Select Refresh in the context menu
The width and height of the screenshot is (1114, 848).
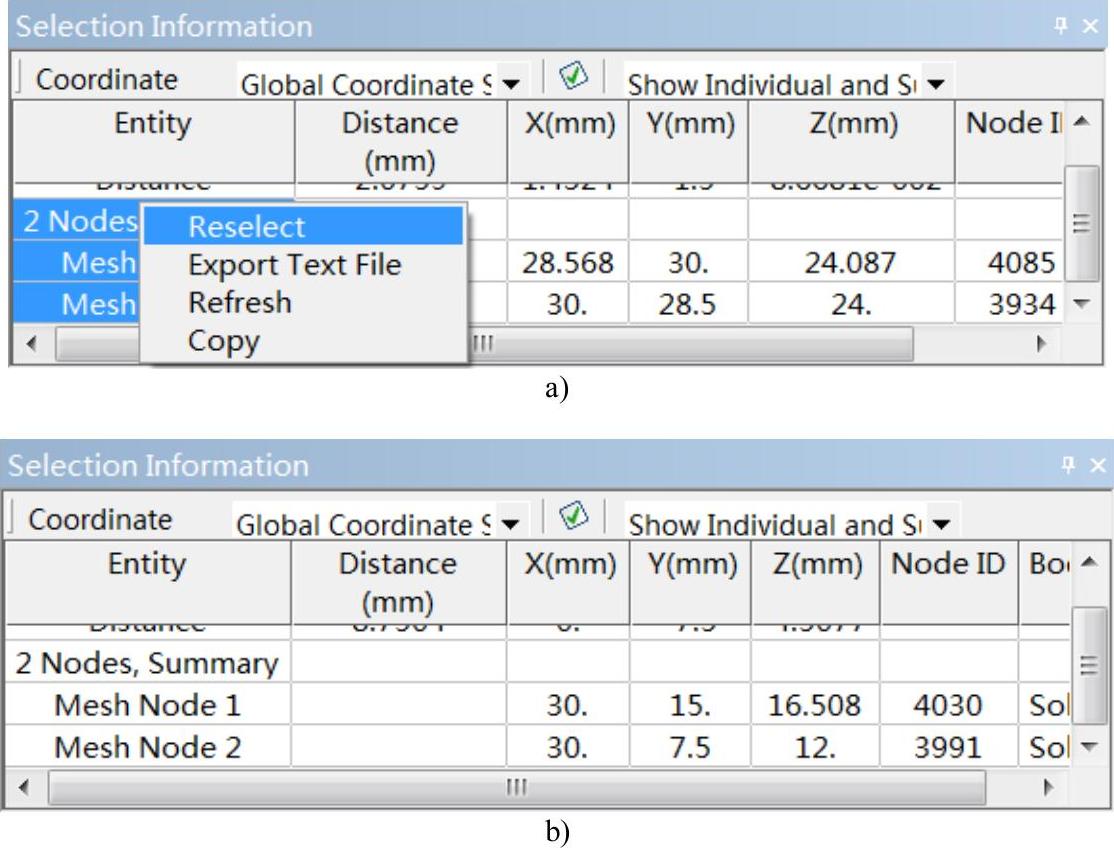(x=240, y=302)
